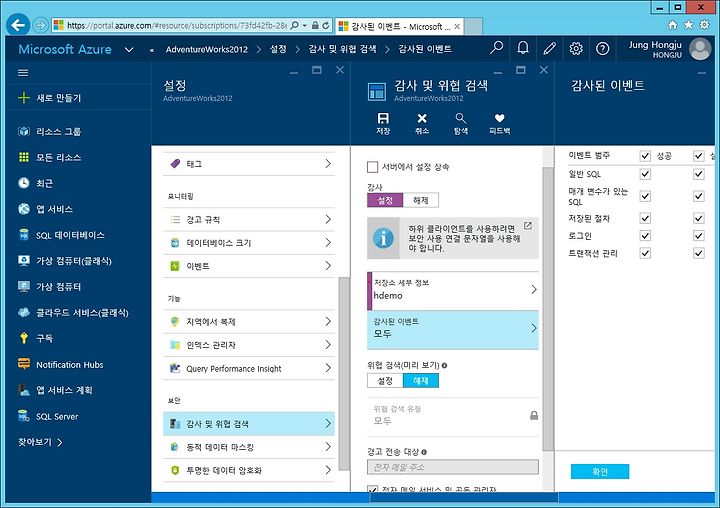Select 감사 및 위협 검색 settings row
The image size is (720, 508).
[x=249, y=423]
